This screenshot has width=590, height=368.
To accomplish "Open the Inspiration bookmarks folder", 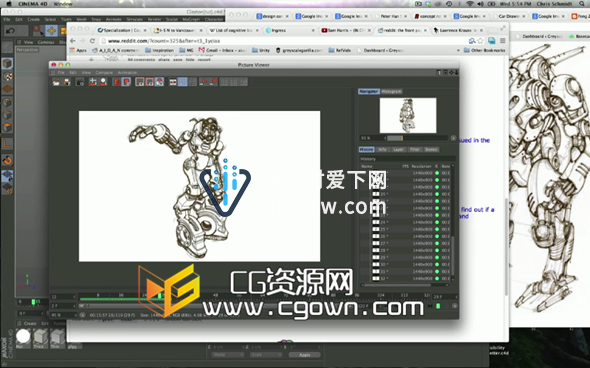I will click(160, 50).
